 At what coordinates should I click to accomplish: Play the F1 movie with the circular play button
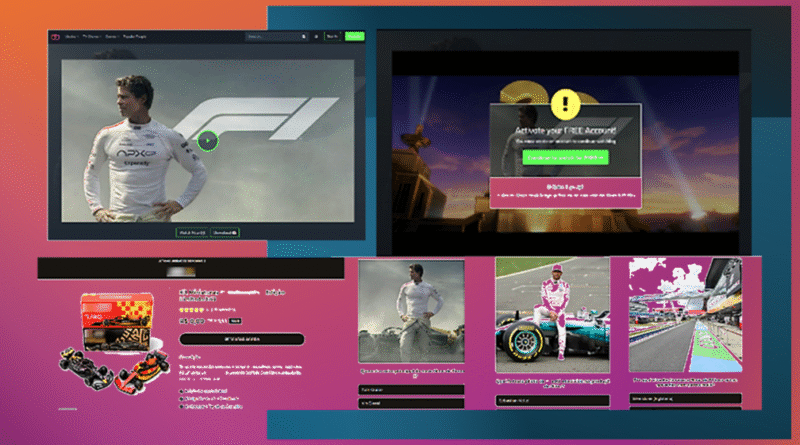tap(208, 141)
